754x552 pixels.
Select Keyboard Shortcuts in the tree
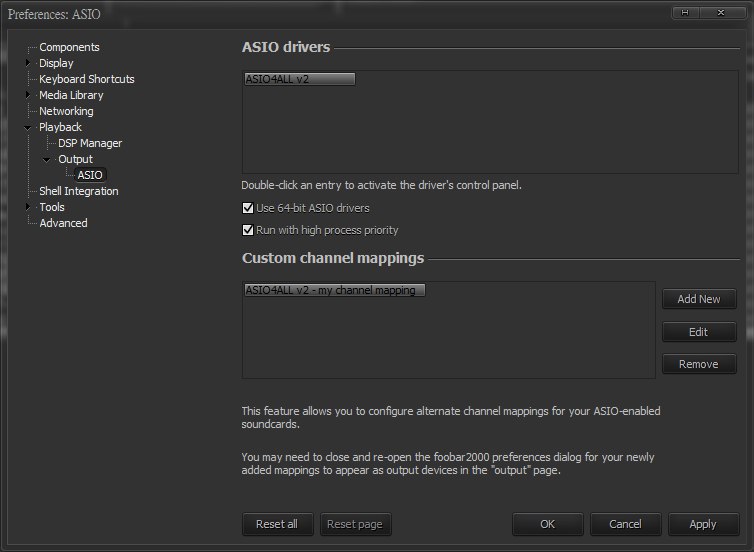tap(86, 79)
